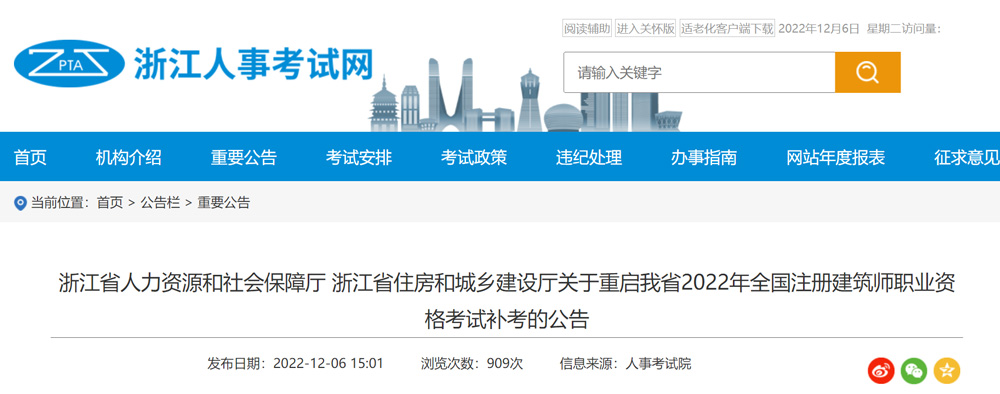
Task: Click the 阅读辅助 accessibility button
Action: [x=587, y=28]
